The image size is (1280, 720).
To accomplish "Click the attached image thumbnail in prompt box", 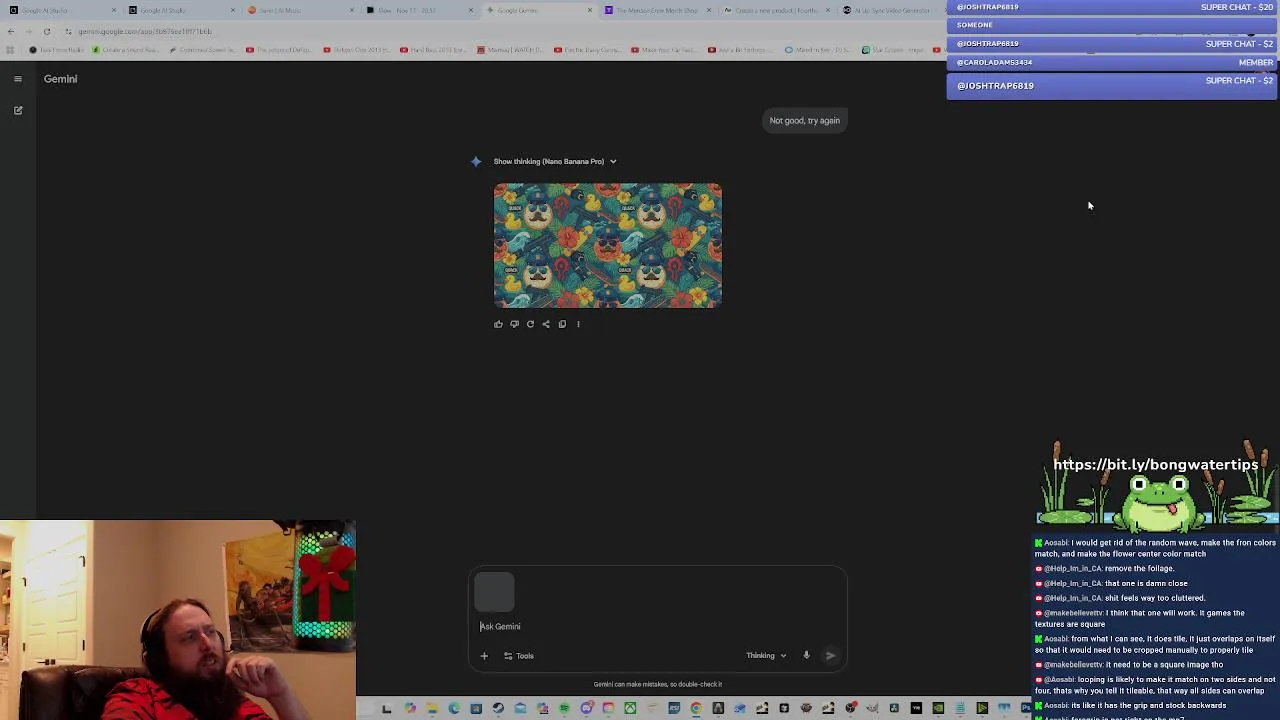I will [x=494, y=592].
